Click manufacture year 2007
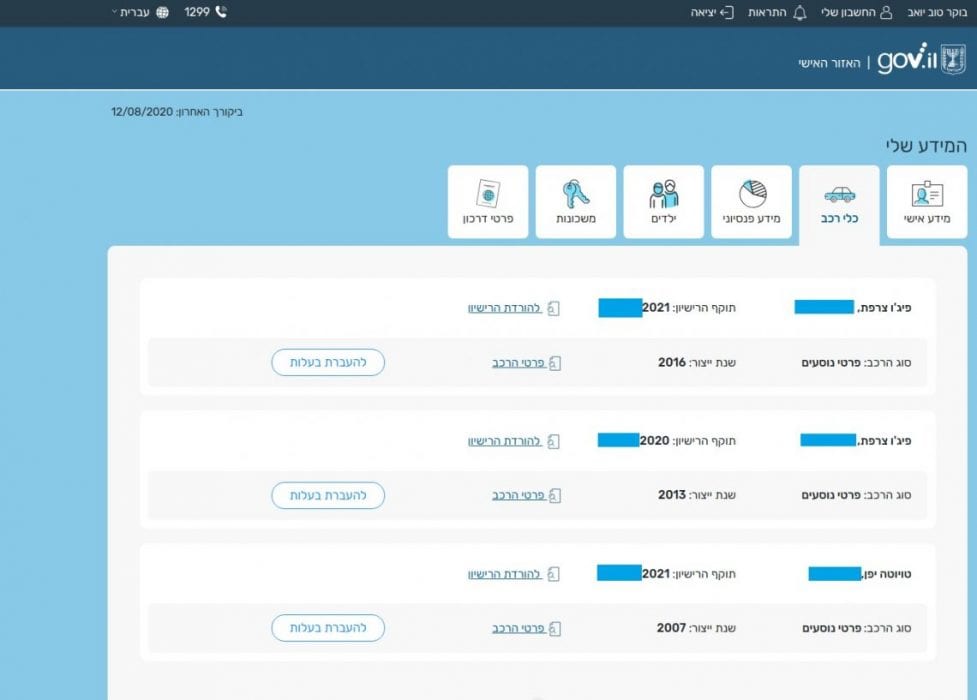 click(x=671, y=628)
